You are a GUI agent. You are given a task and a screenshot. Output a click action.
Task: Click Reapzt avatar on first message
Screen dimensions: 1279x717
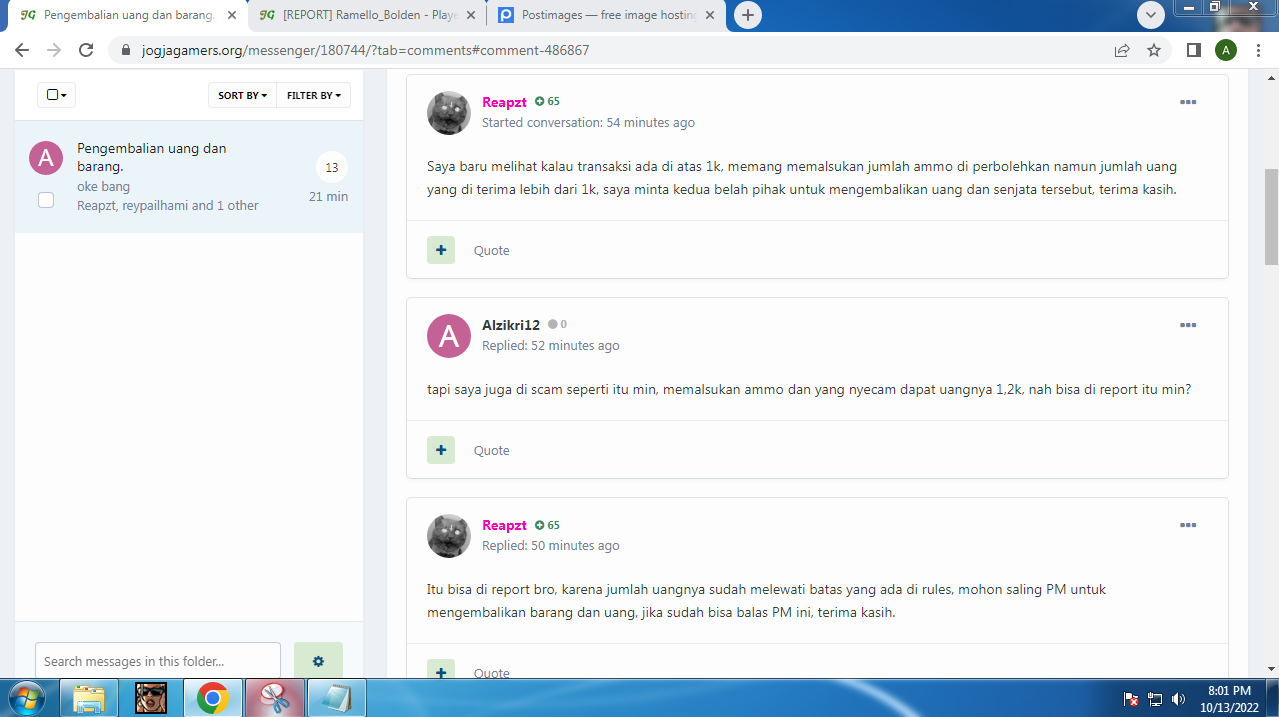(x=449, y=113)
